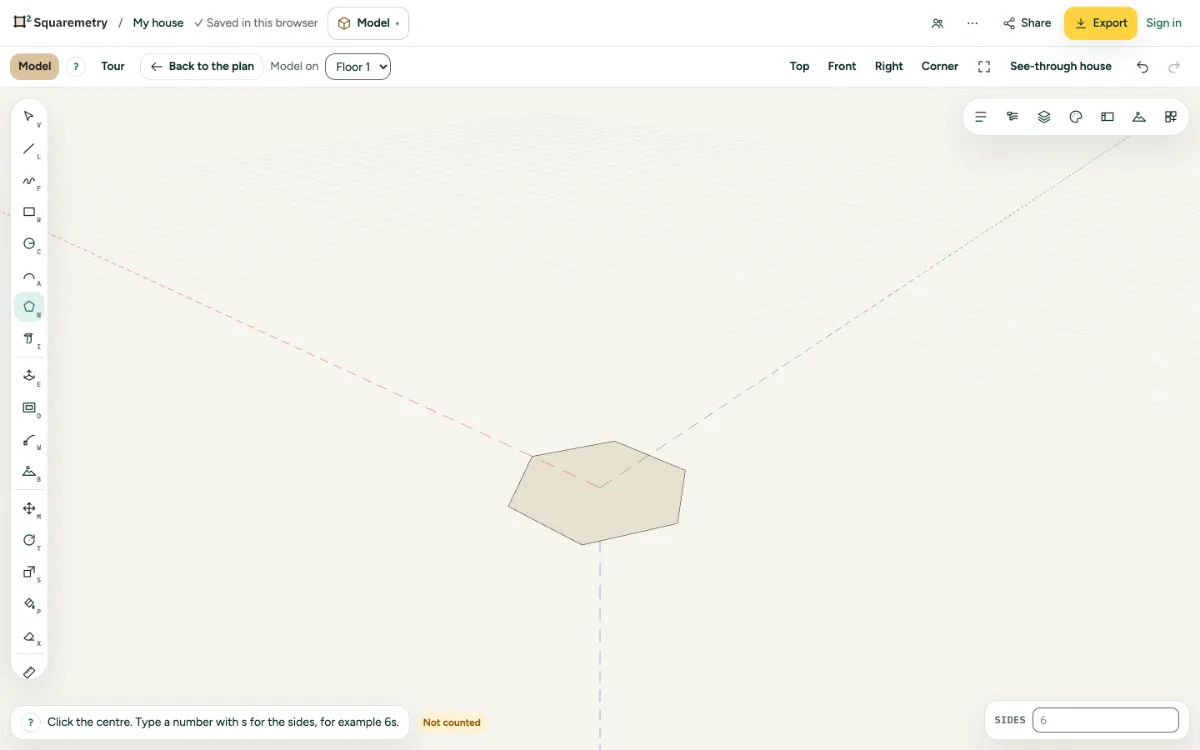Select the arrow Select tool
Viewport: 1200px width, 750px height.
pos(29,116)
